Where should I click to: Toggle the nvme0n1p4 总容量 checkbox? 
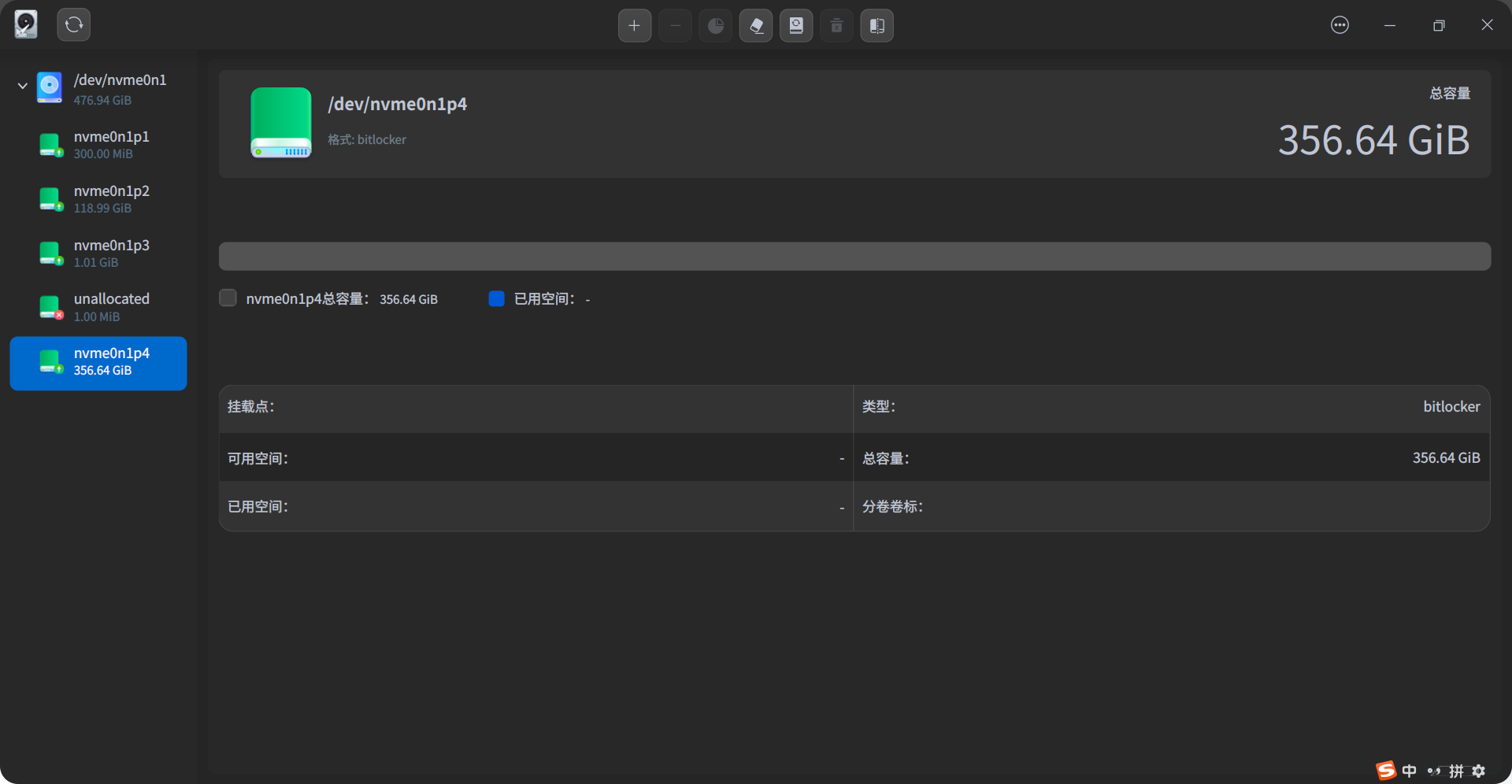227,298
